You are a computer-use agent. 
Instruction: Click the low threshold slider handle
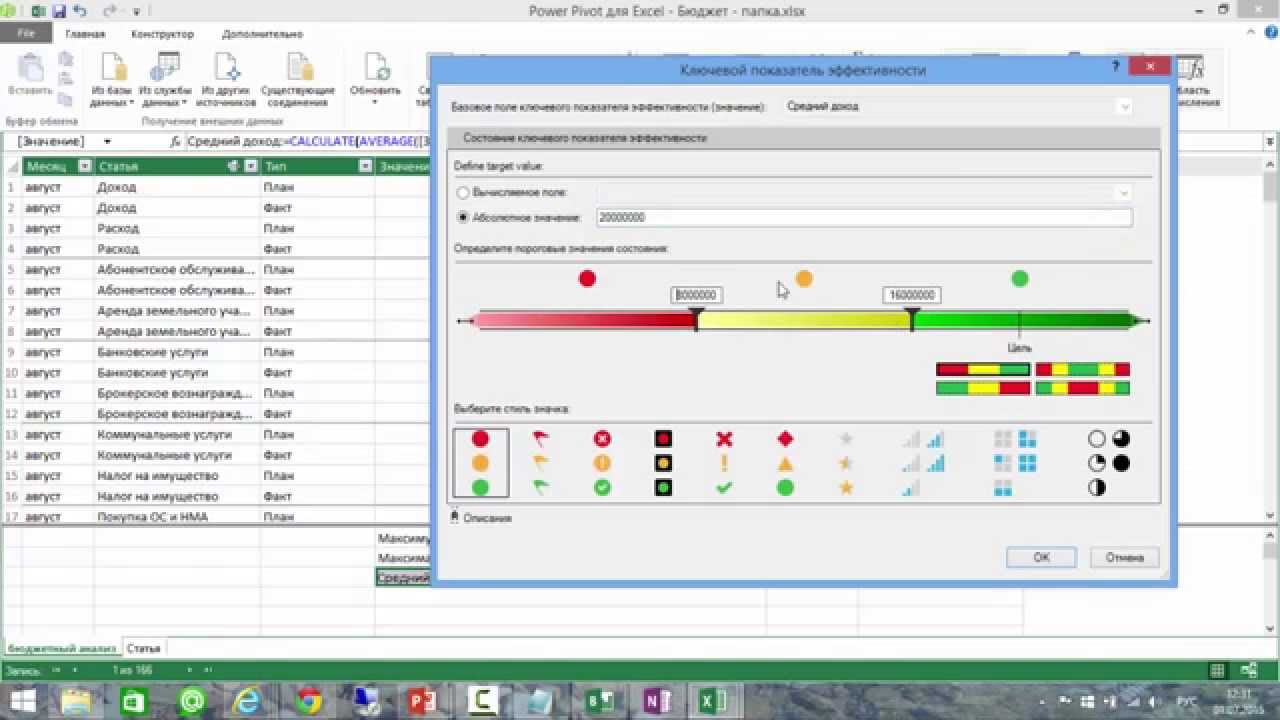pos(697,317)
